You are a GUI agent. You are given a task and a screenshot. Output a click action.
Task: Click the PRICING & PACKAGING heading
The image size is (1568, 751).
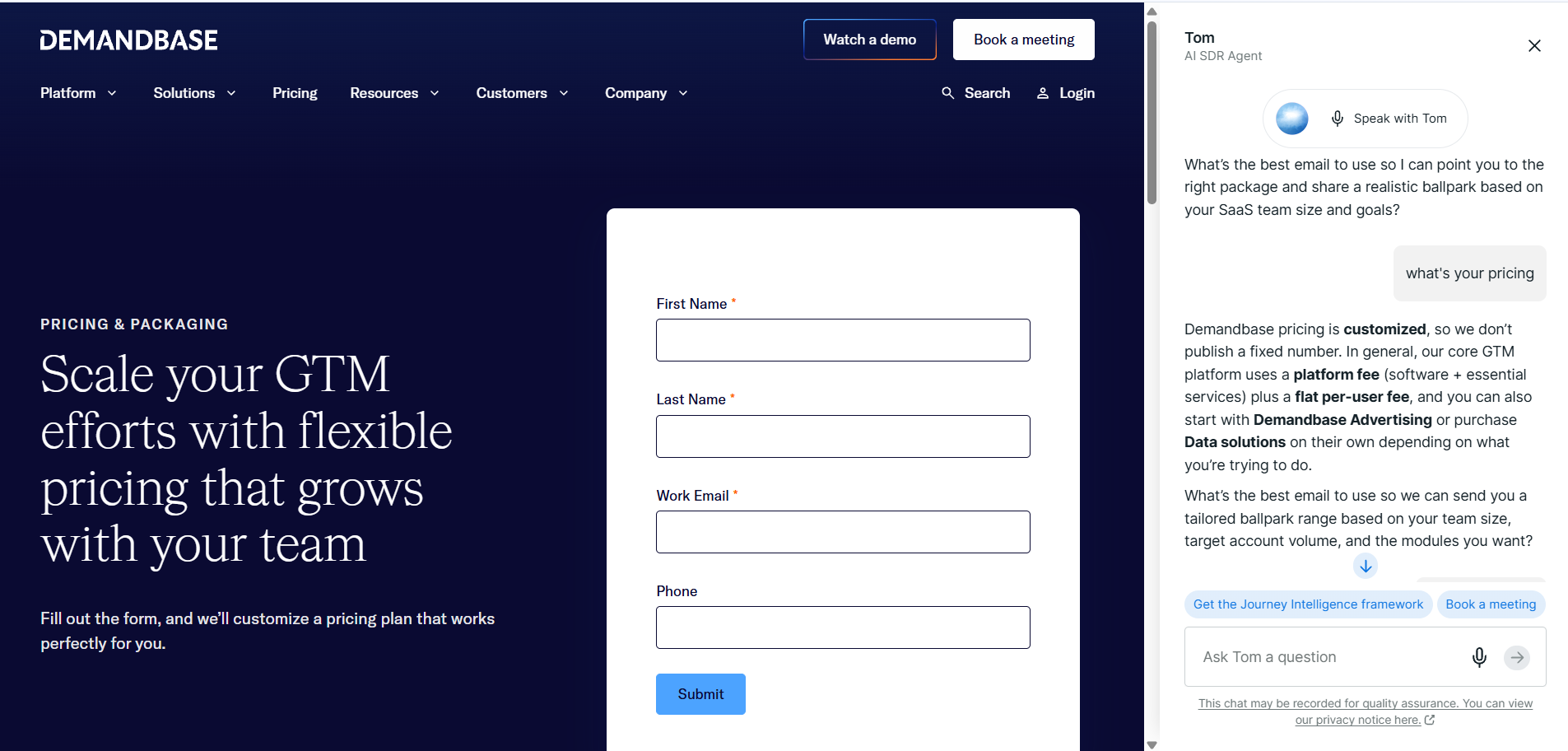point(134,324)
